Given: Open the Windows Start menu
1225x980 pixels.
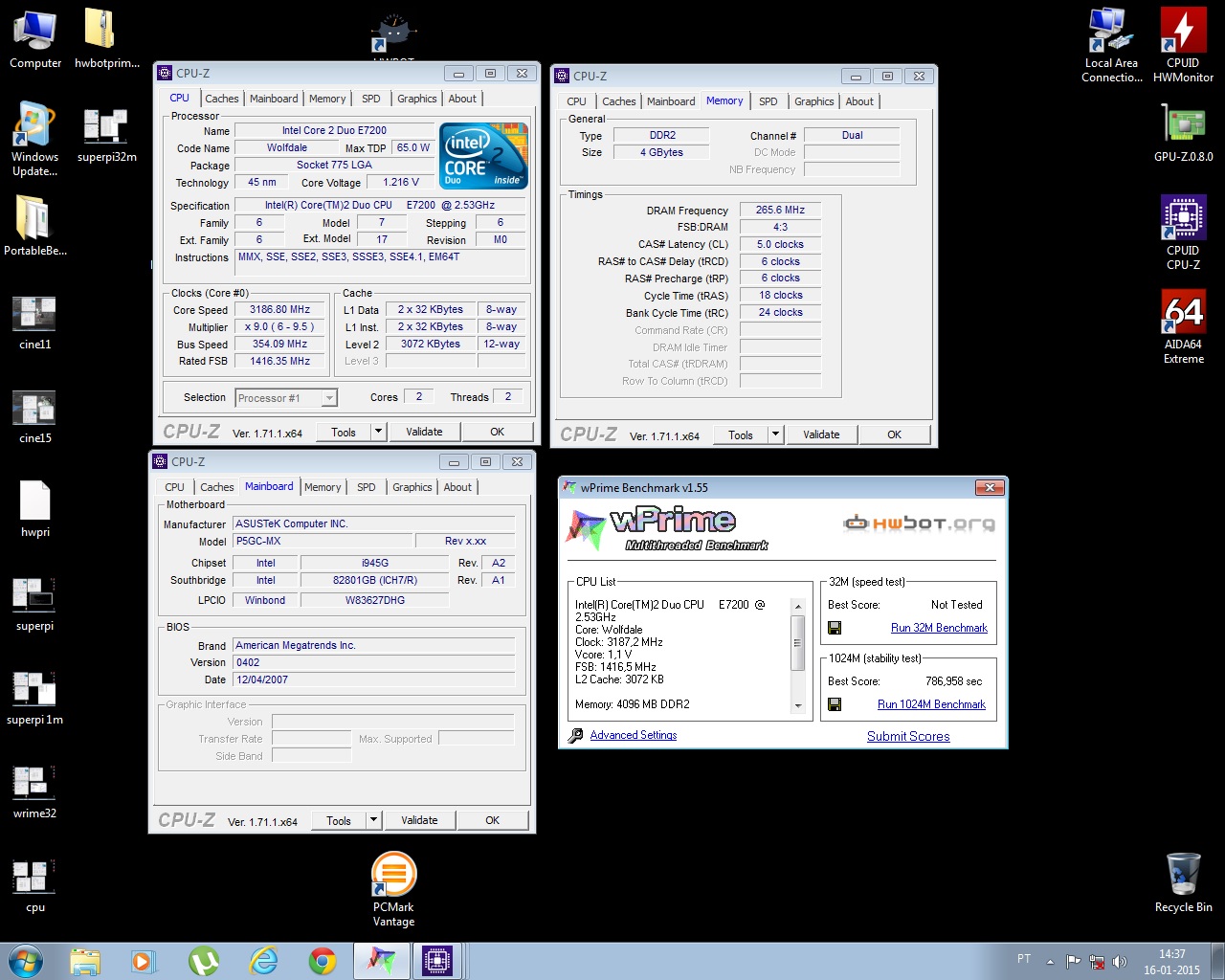Looking at the screenshot, I should click(26, 960).
